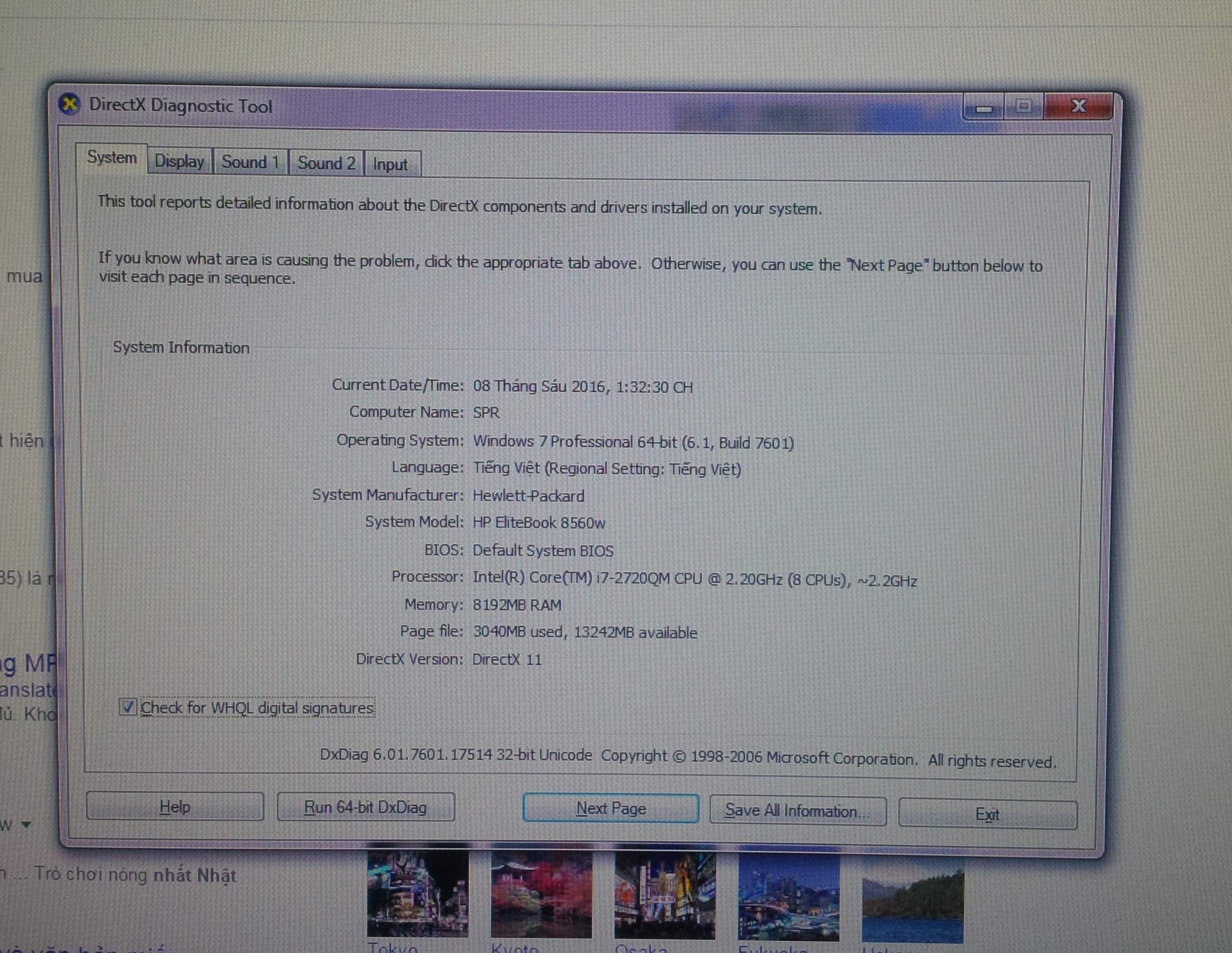Go to Next Page
Image resolution: width=1232 pixels, height=953 pixels.
(x=611, y=809)
